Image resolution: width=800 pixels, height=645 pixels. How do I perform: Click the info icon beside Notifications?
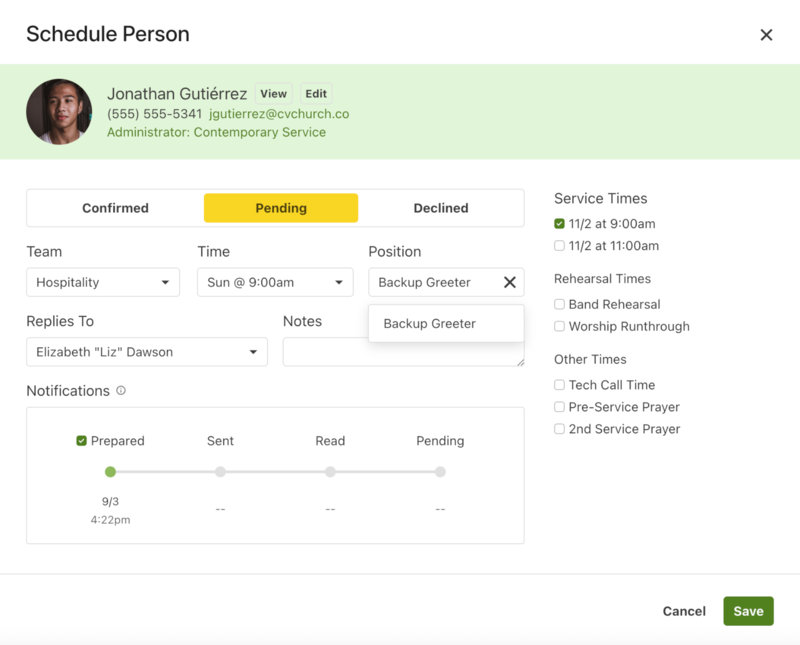121,391
